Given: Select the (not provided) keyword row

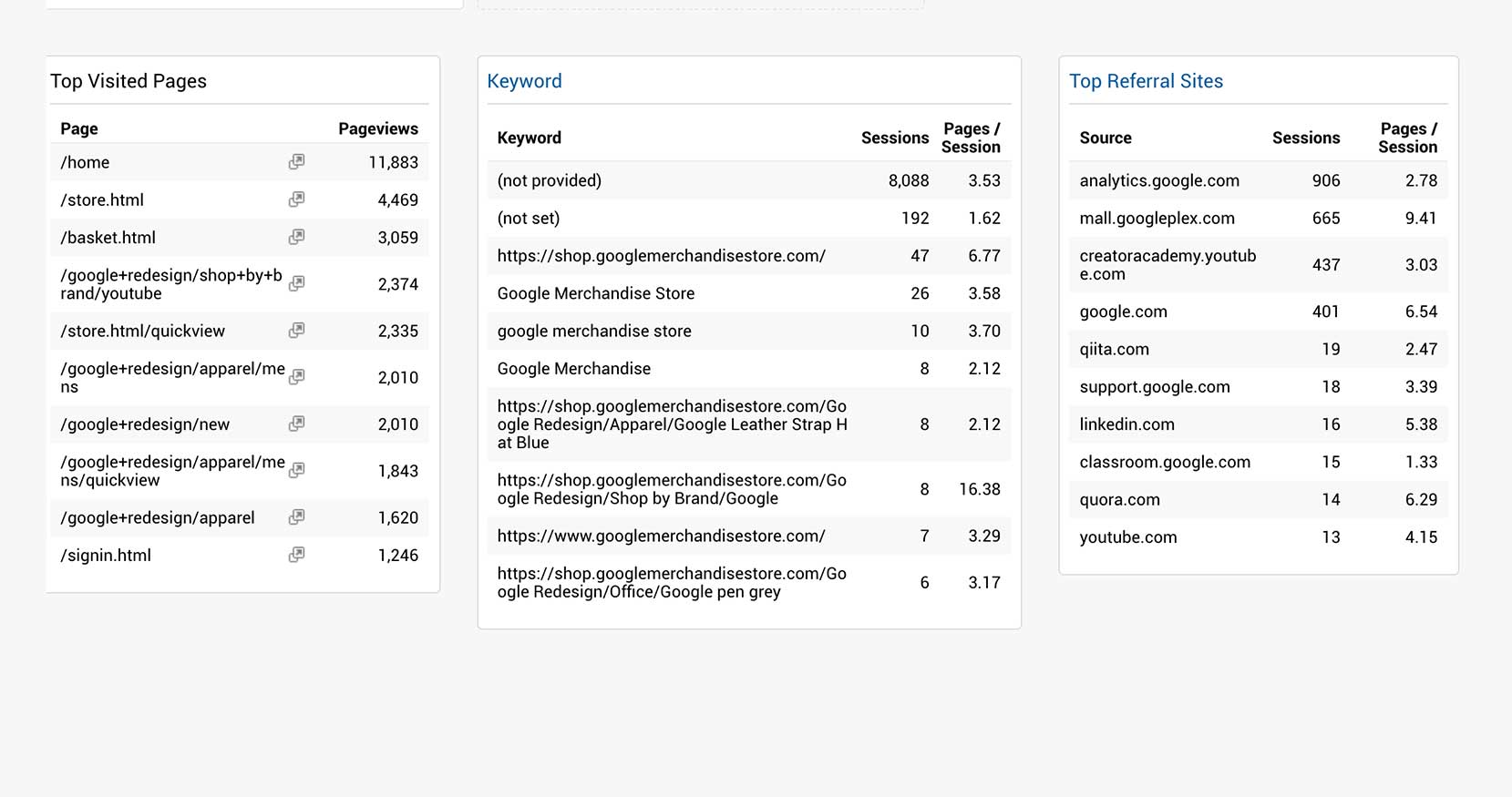Looking at the screenshot, I should coord(749,180).
